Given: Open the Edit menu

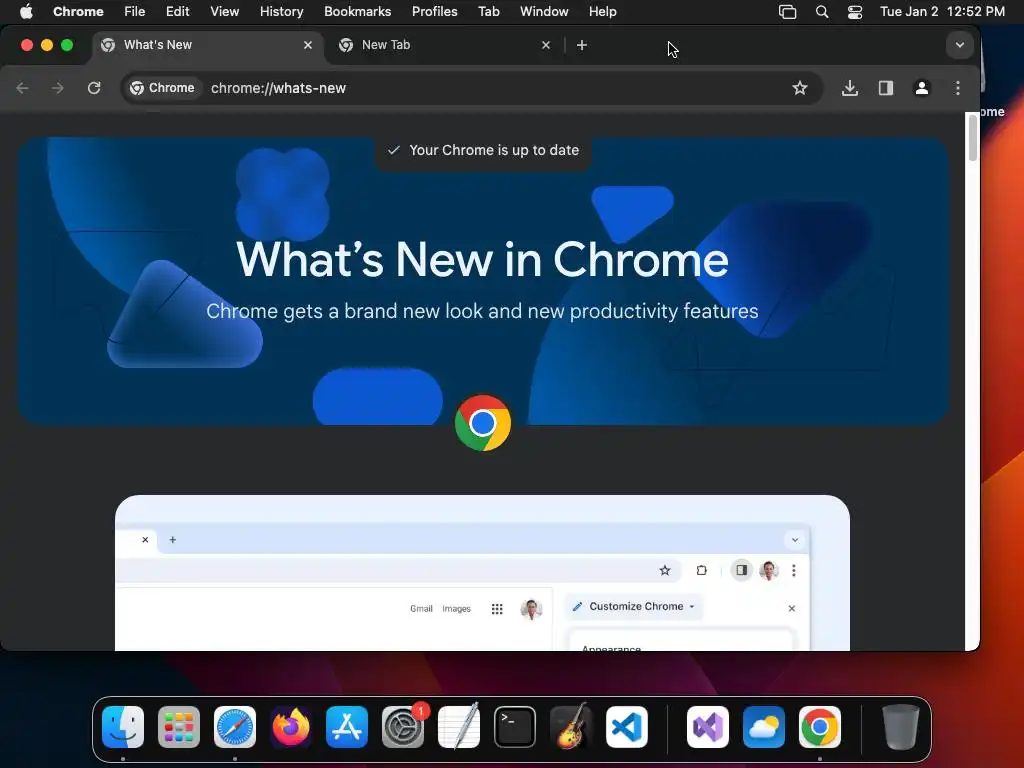Looking at the screenshot, I should point(177,12).
